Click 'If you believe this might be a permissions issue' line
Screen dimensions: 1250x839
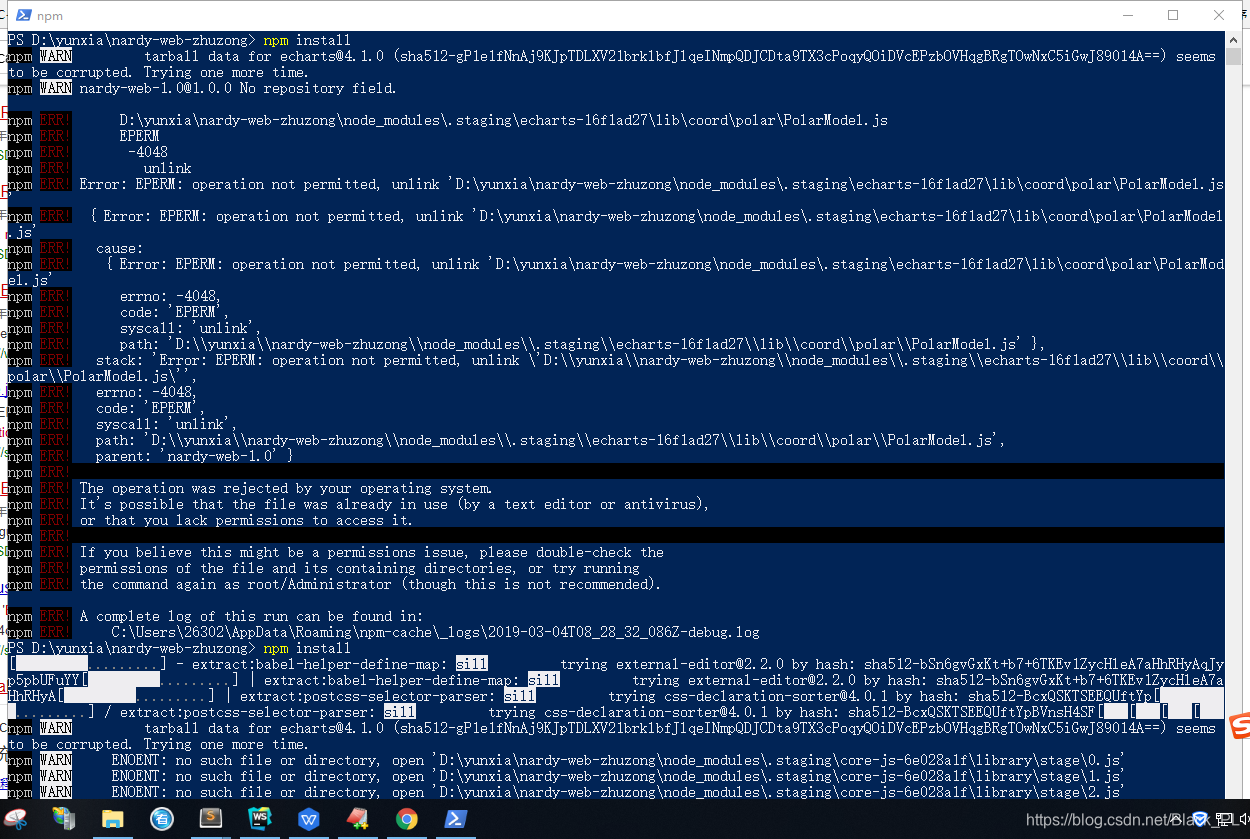372,552
